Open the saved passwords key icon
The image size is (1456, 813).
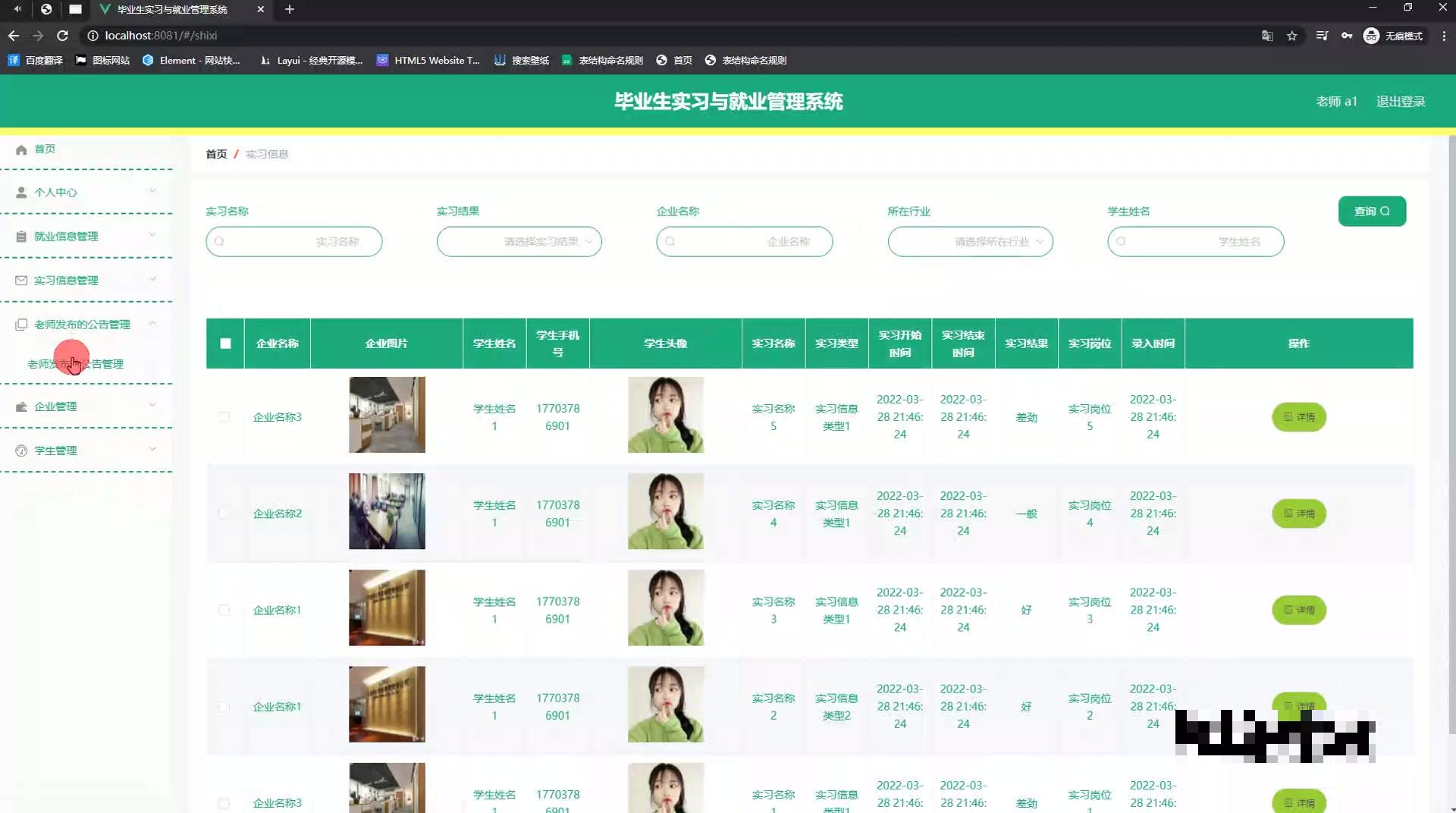tap(1347, 36)
